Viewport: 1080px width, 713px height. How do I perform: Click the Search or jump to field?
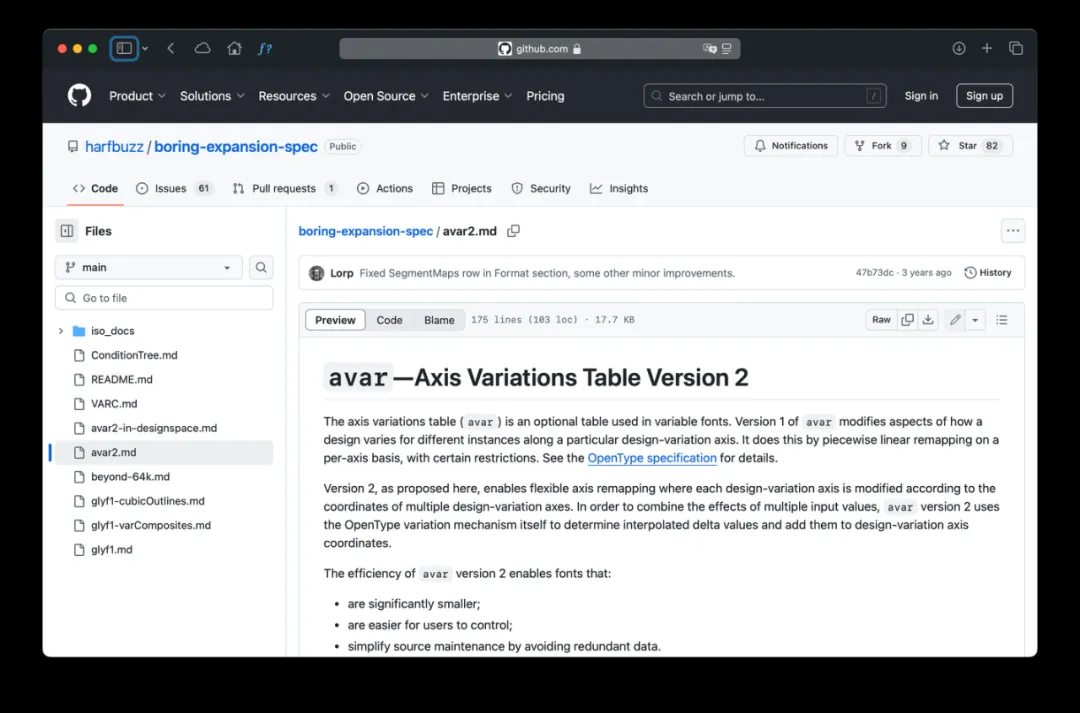tap(765, 96)
